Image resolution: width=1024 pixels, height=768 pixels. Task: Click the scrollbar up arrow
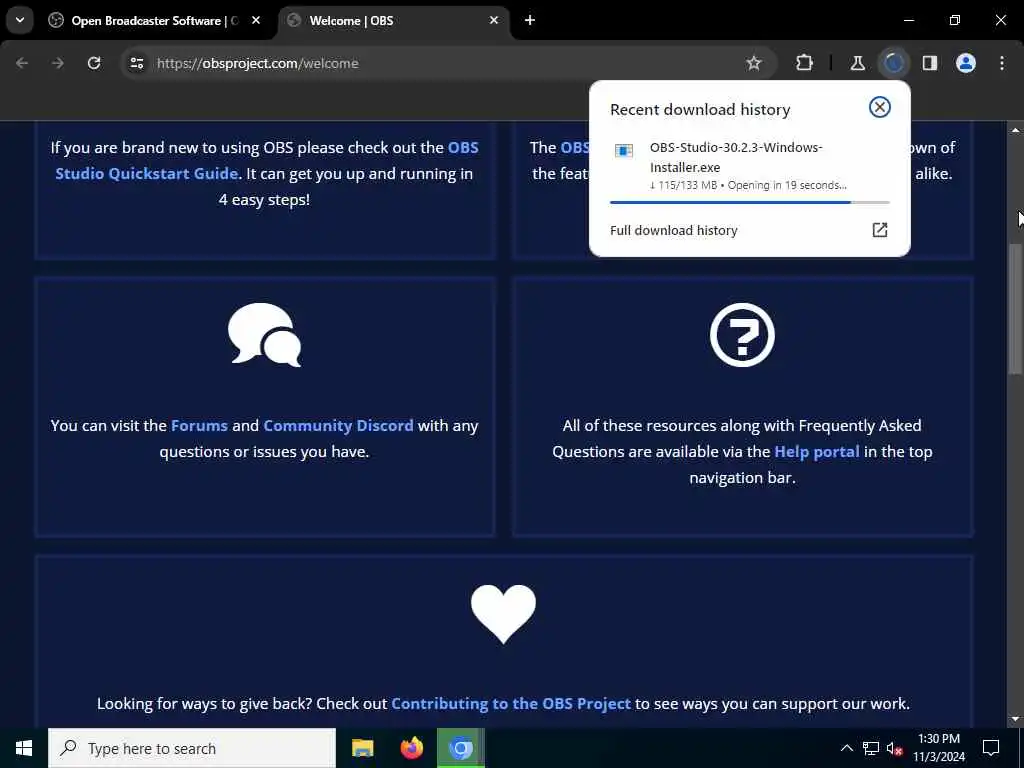1016,130
